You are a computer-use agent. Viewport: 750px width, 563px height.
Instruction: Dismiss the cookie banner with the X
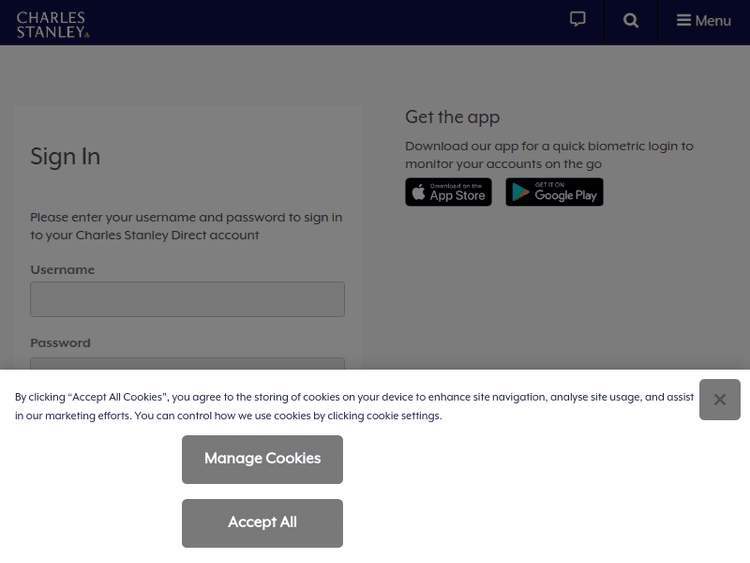(719, 400)
